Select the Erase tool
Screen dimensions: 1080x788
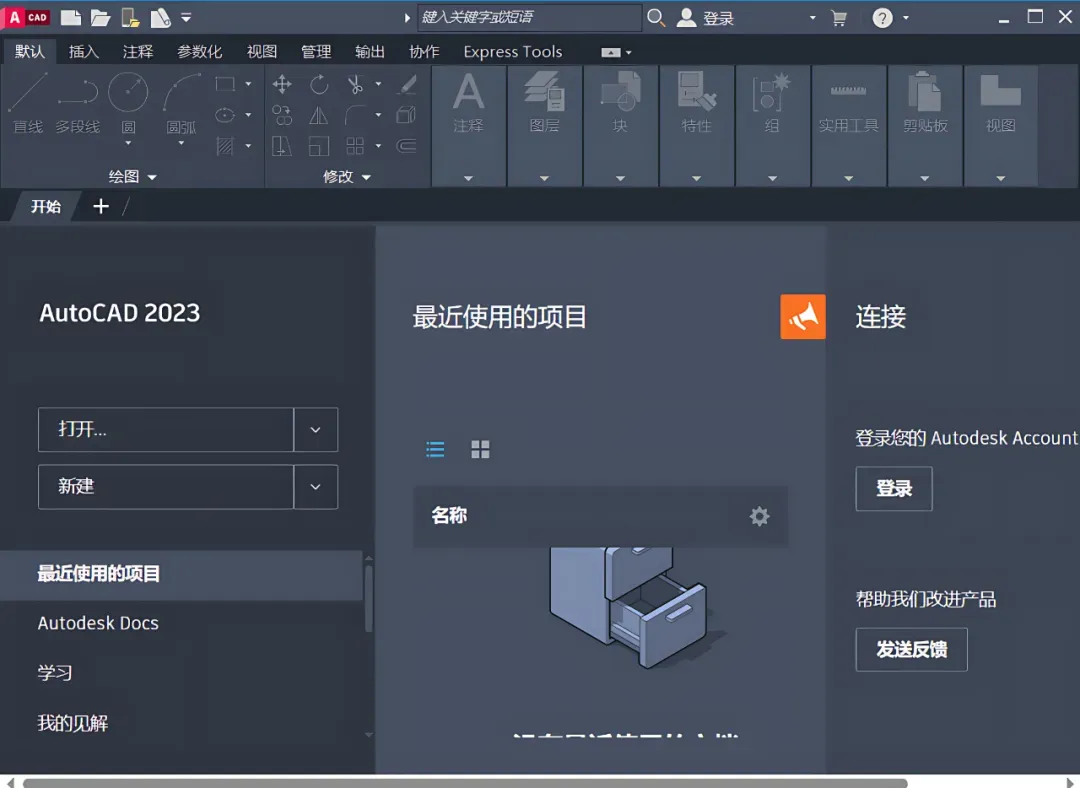coord(407,84)
